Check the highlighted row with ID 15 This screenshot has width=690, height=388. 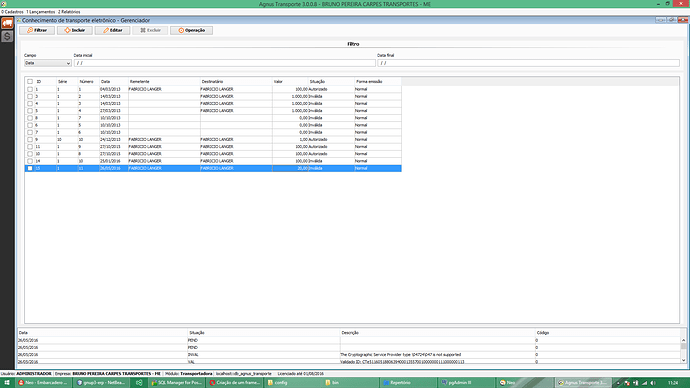(x=30, y=168)
